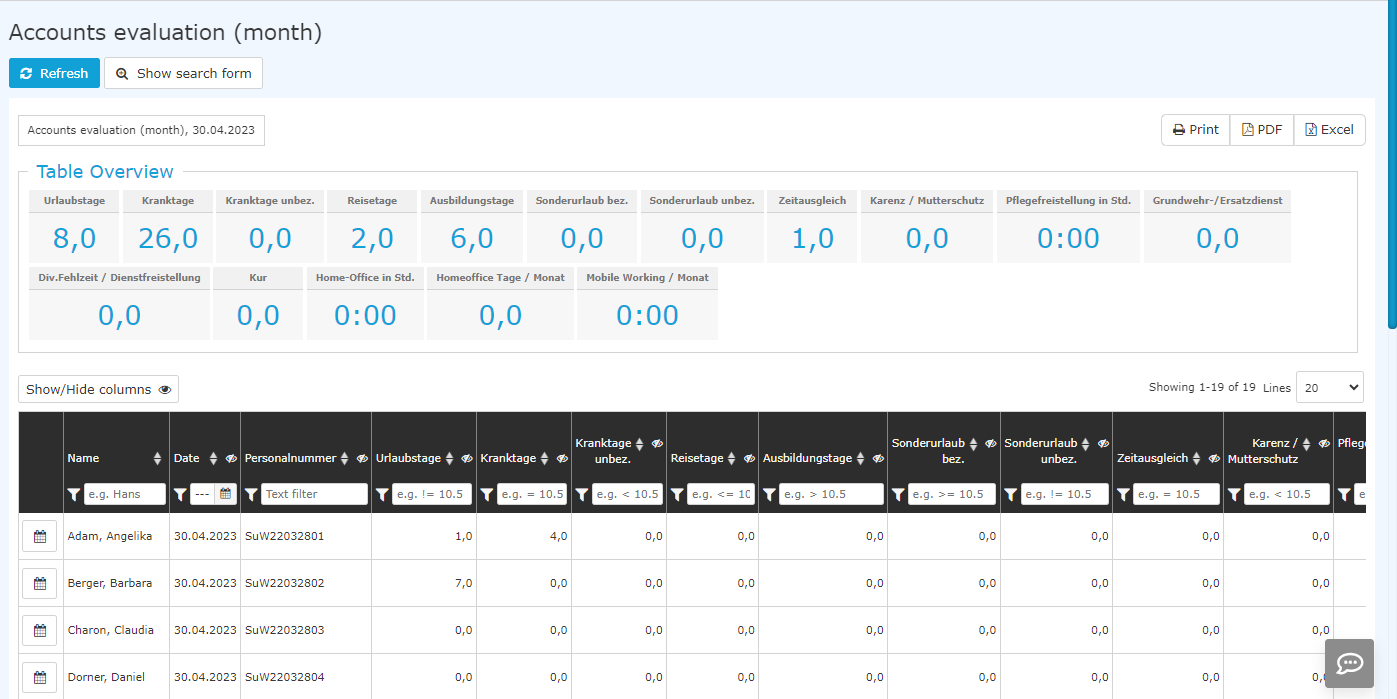Click the vertical page scrollbar

point(1392,165)
